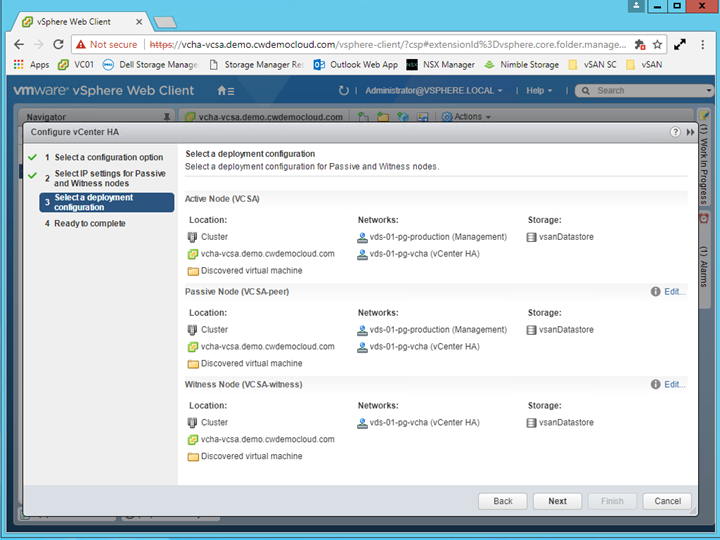Edit the Witness Node configuration
Viewport: 720px width, 540px height.
coord(675,384)
